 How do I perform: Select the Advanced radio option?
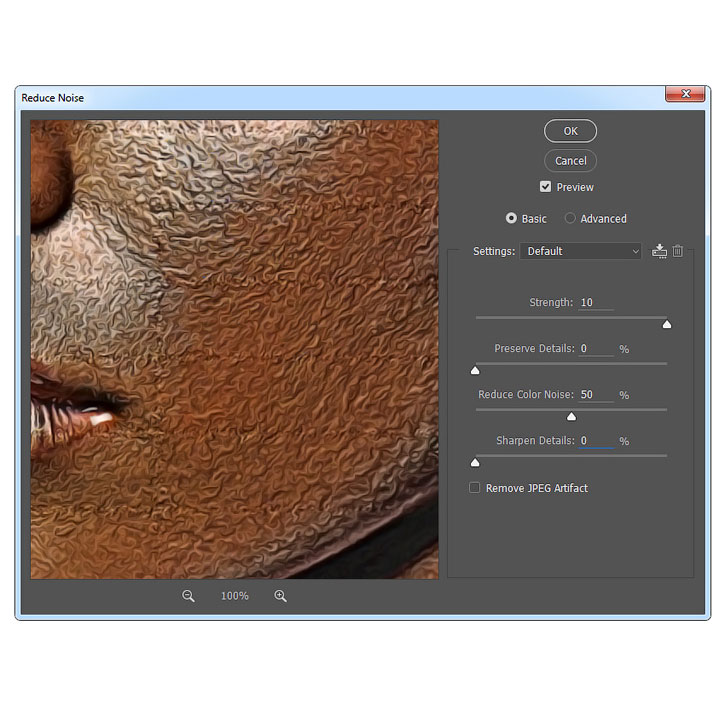point(570,218)
